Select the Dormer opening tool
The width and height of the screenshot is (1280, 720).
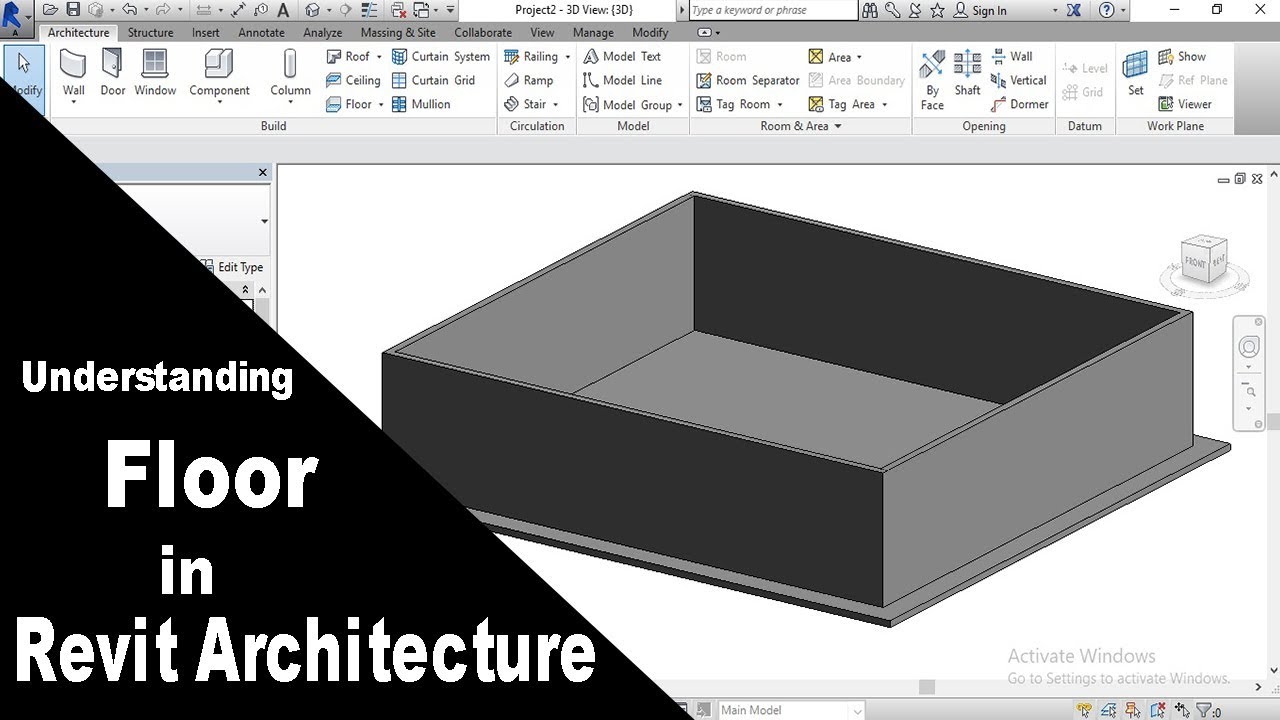click(x=1019, y=104)
